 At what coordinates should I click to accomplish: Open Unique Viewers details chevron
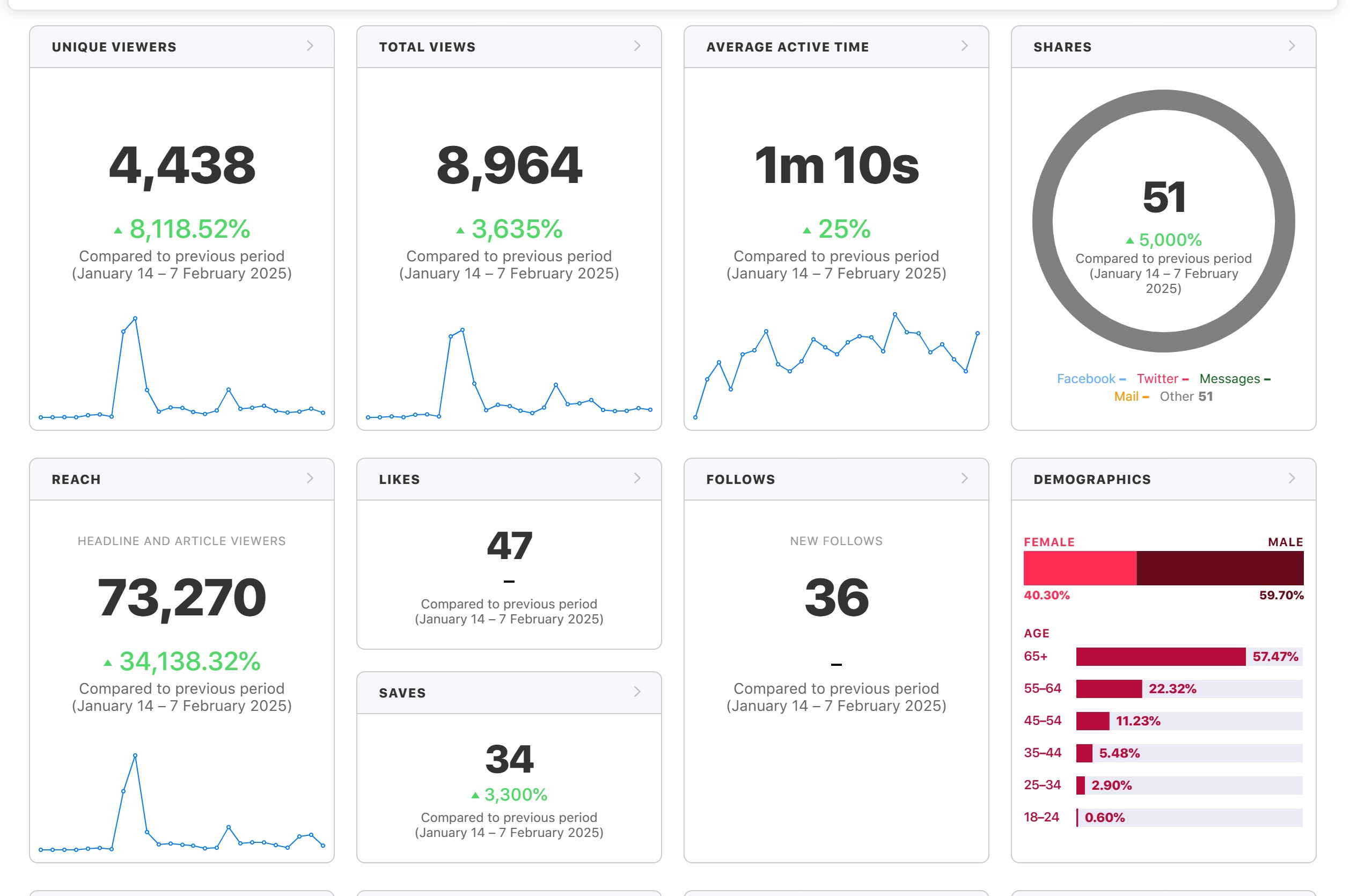click(x=310, y=46)
